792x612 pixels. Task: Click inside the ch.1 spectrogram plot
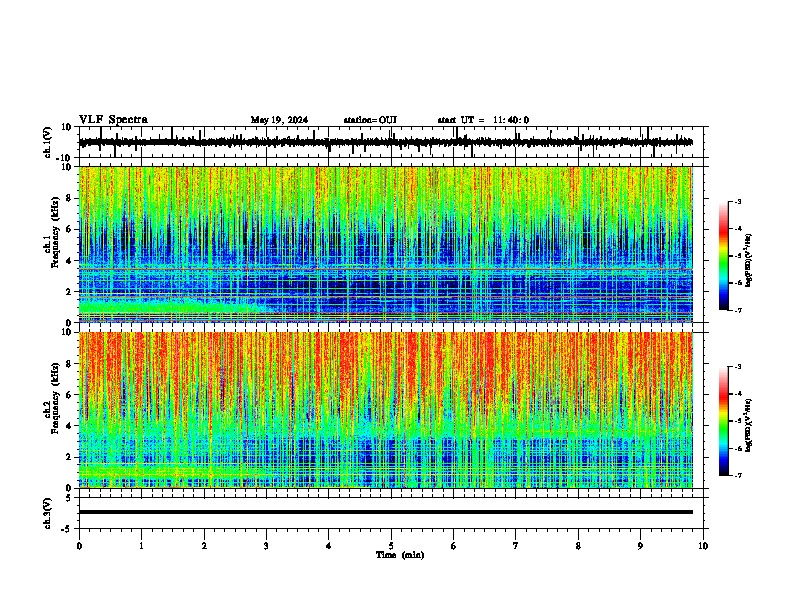coord(386,244)
